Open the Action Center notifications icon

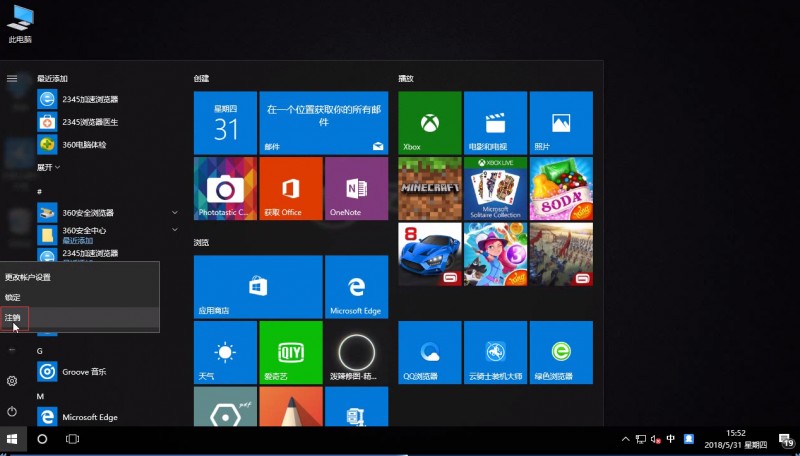pyautogui.click(x=786, y=439)
